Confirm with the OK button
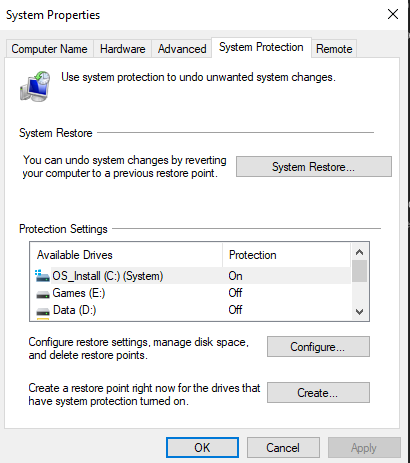Image resolution: width=410 pixels, height=463 pixels. point(202,448)
